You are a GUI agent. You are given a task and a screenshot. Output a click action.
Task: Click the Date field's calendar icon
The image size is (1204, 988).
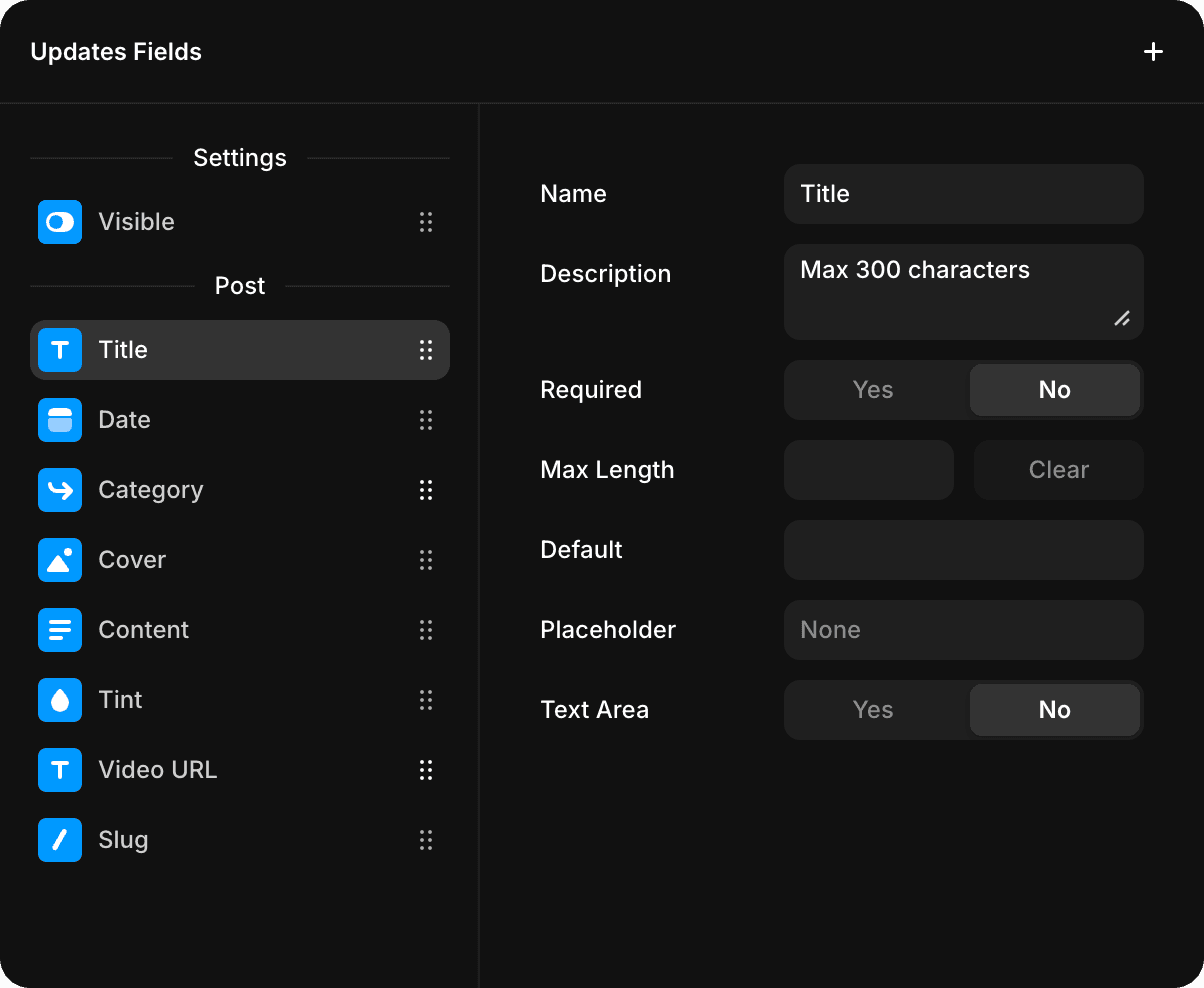click(x=59, y=420)
